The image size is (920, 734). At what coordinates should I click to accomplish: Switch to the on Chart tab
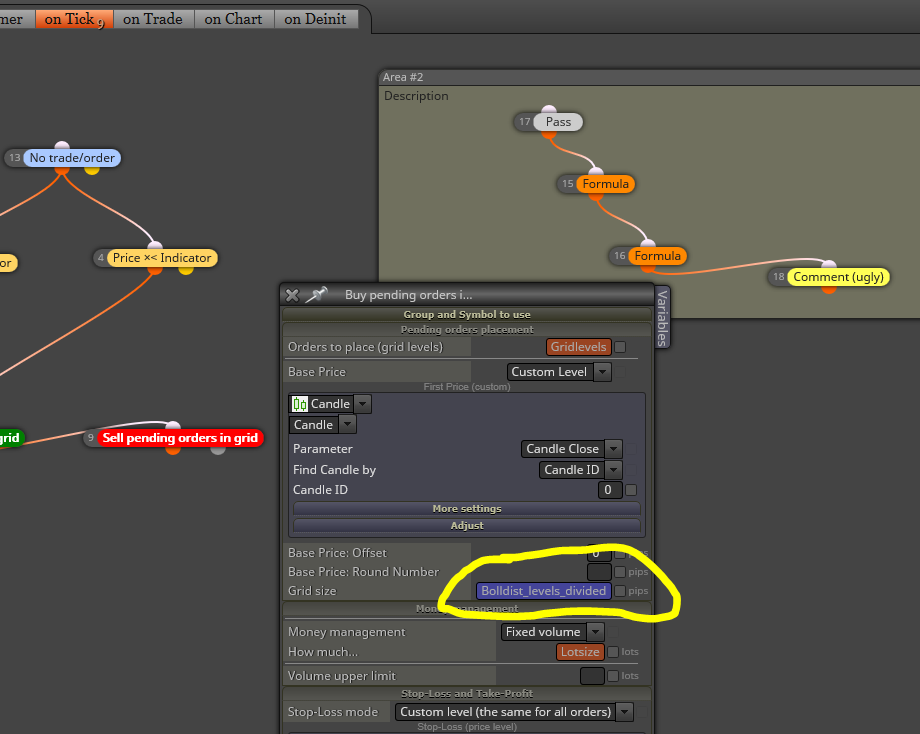pyautogui.click(x=233, y=19)
